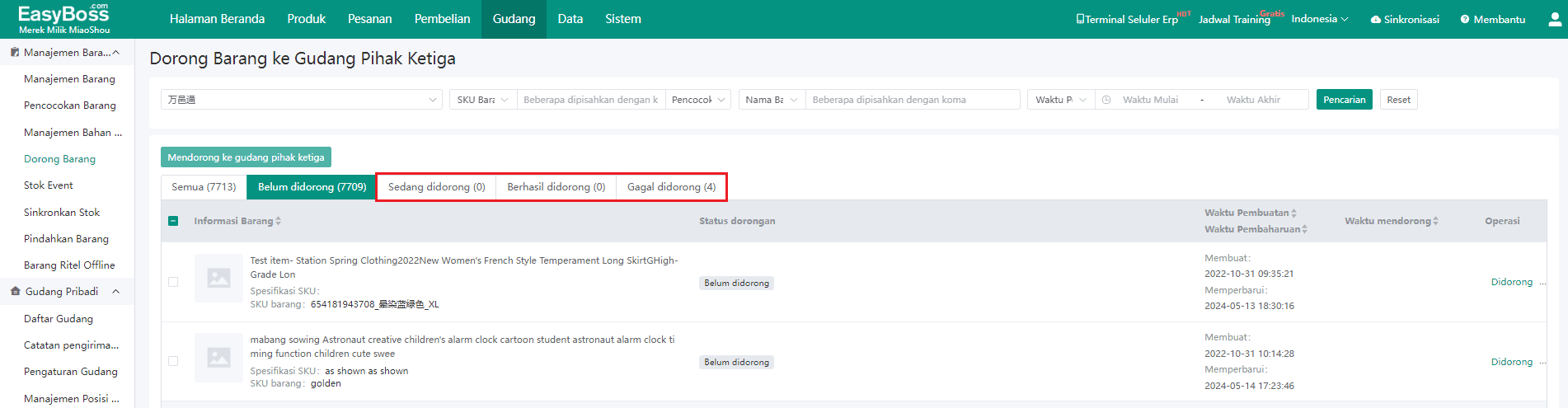Screen dimensions: 1568x408
Task: Open the Sistem menu
Action: point(622,19)
